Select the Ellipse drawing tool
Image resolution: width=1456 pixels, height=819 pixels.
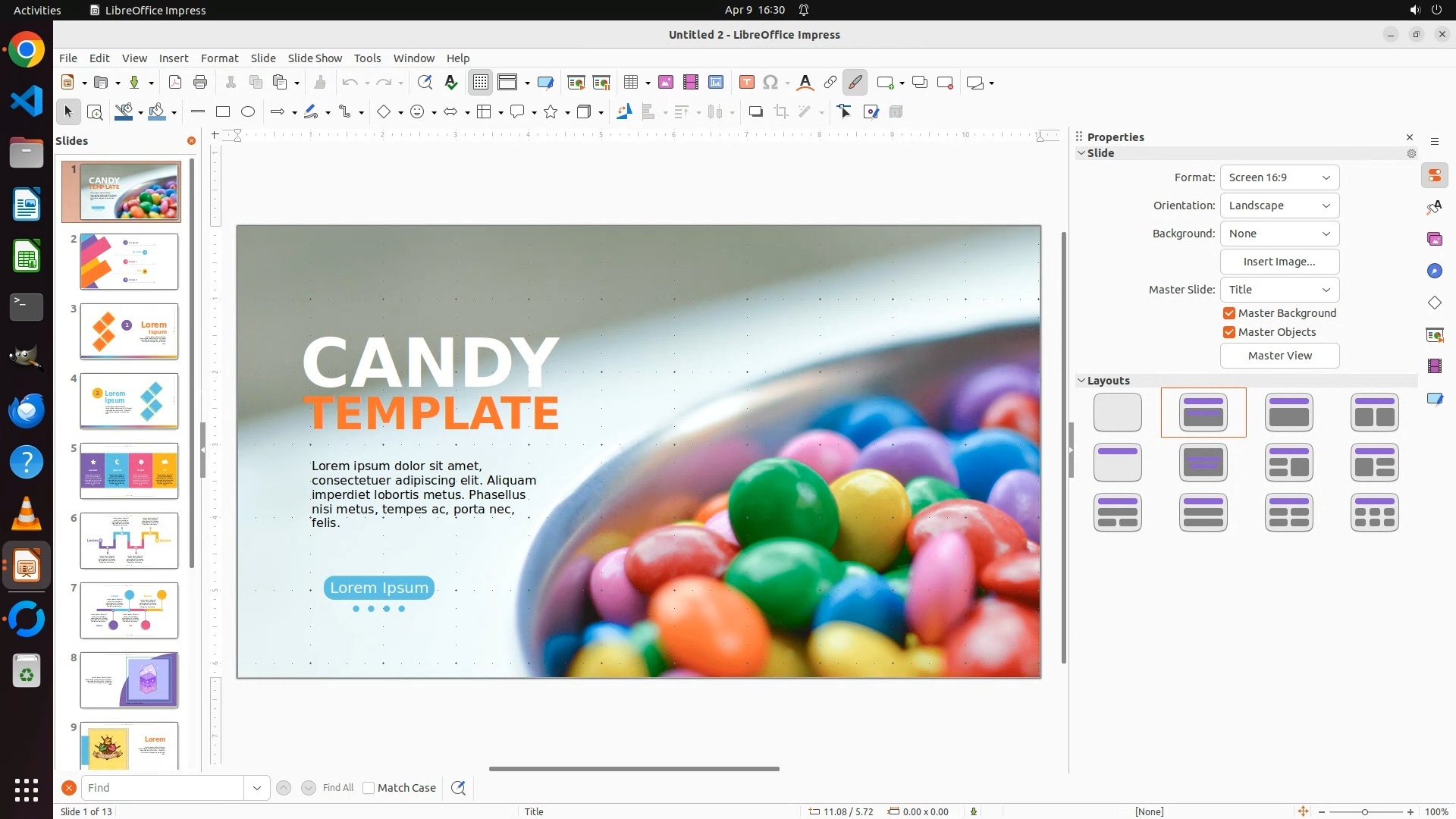(x=248, y=112)
